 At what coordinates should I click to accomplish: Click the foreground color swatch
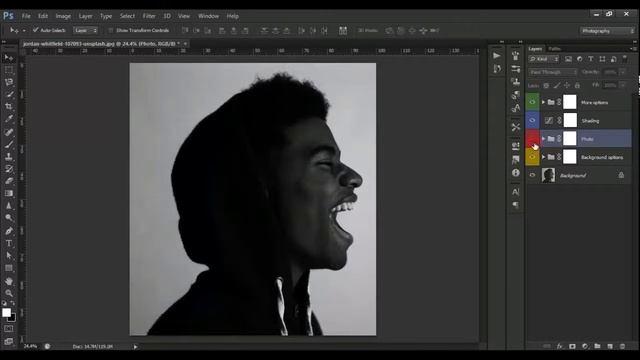click(x=6, y=313)
